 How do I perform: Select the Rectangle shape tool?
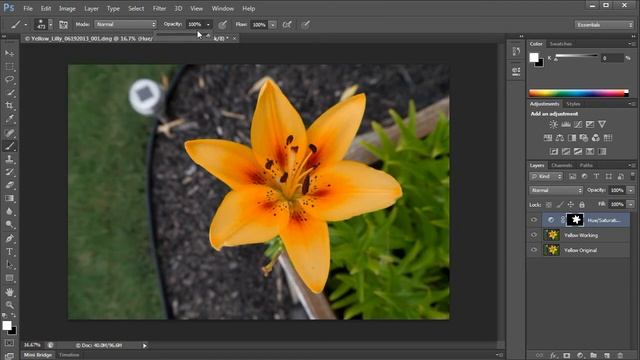9,278
